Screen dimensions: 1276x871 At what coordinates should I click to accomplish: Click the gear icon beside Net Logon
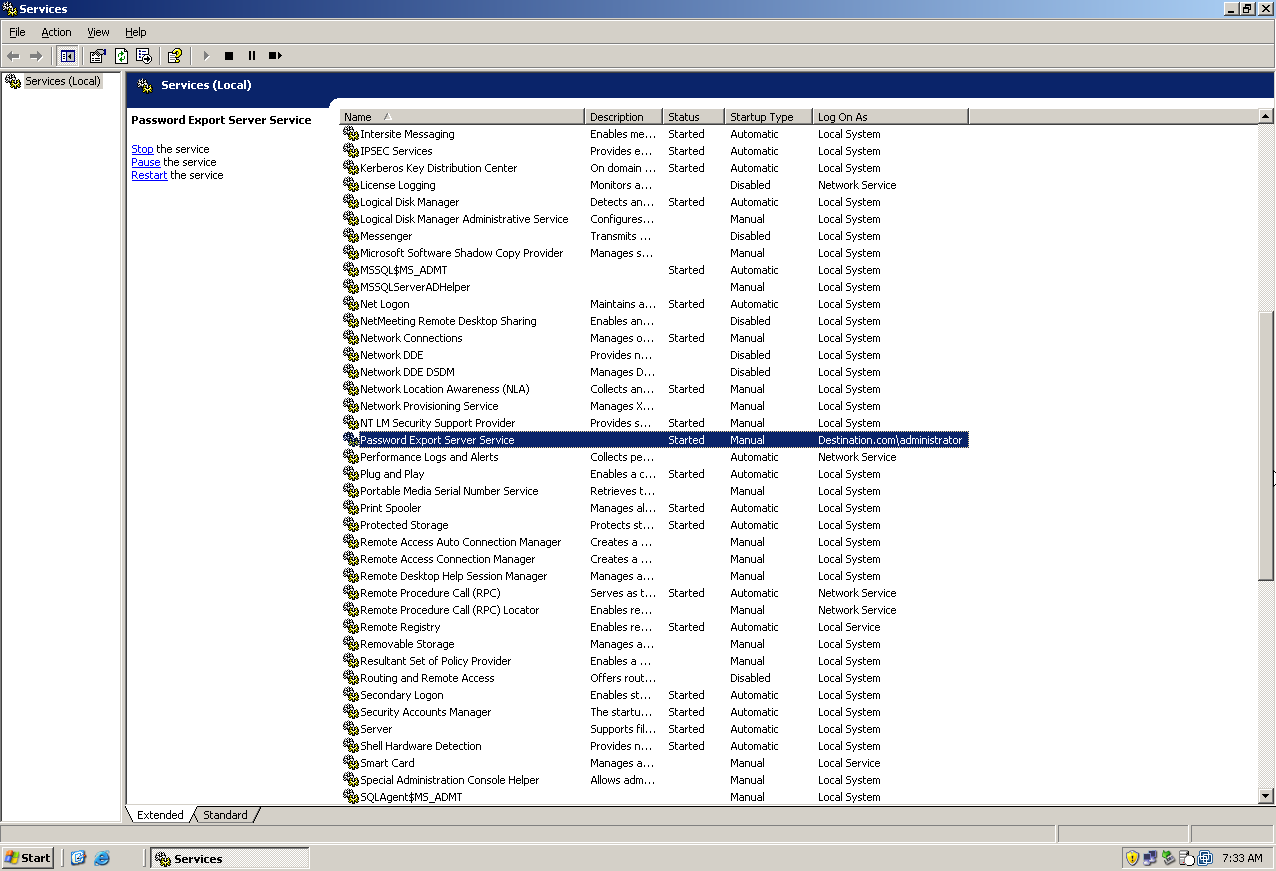350,304
